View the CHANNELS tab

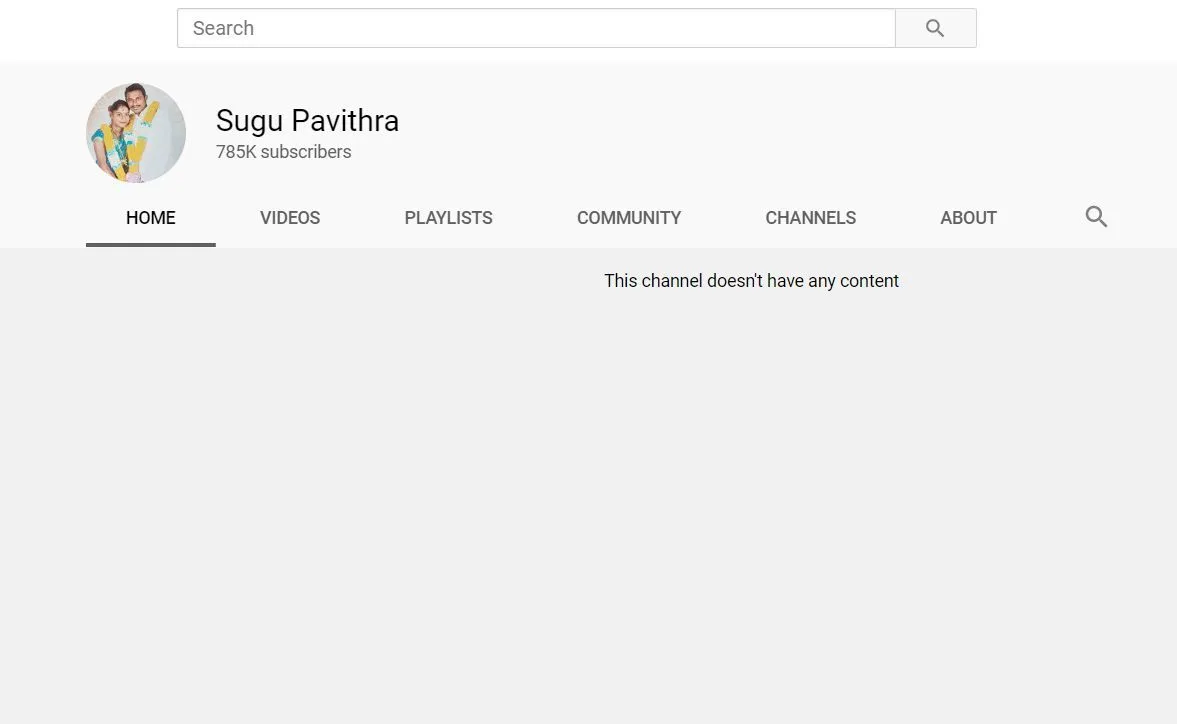tap(810, 218)
